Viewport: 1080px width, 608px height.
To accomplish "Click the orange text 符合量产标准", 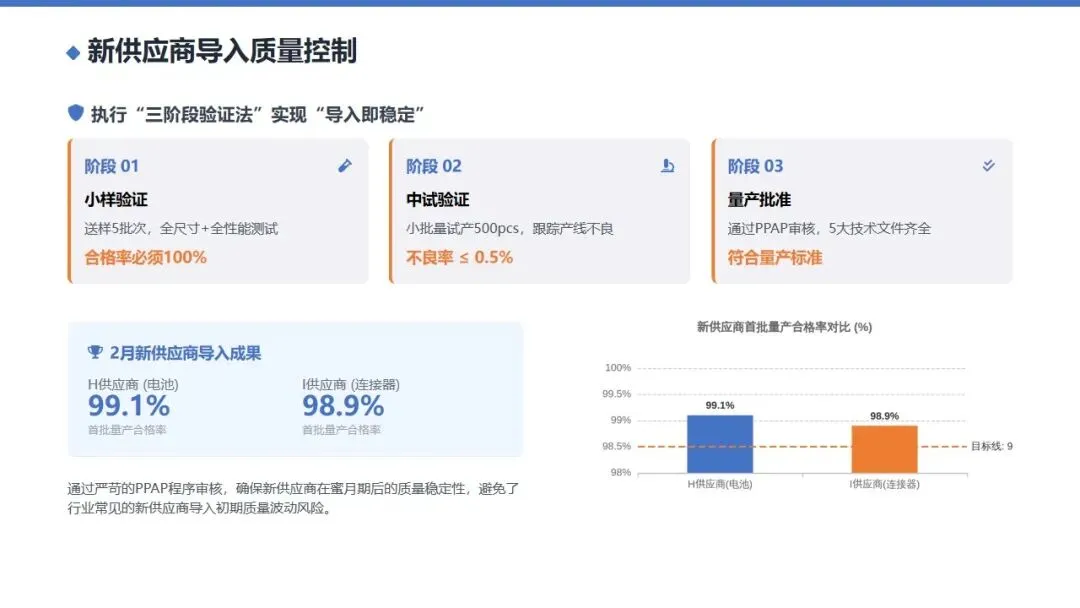I will click(775, 258).
